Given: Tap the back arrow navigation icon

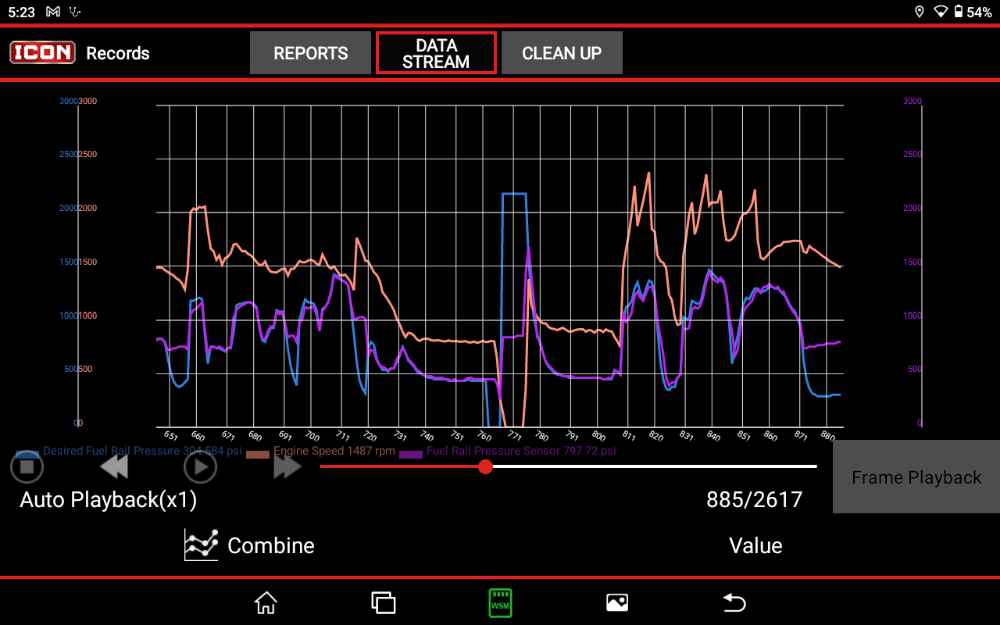Looking at the screenshot, I should (x=734, y=602).
